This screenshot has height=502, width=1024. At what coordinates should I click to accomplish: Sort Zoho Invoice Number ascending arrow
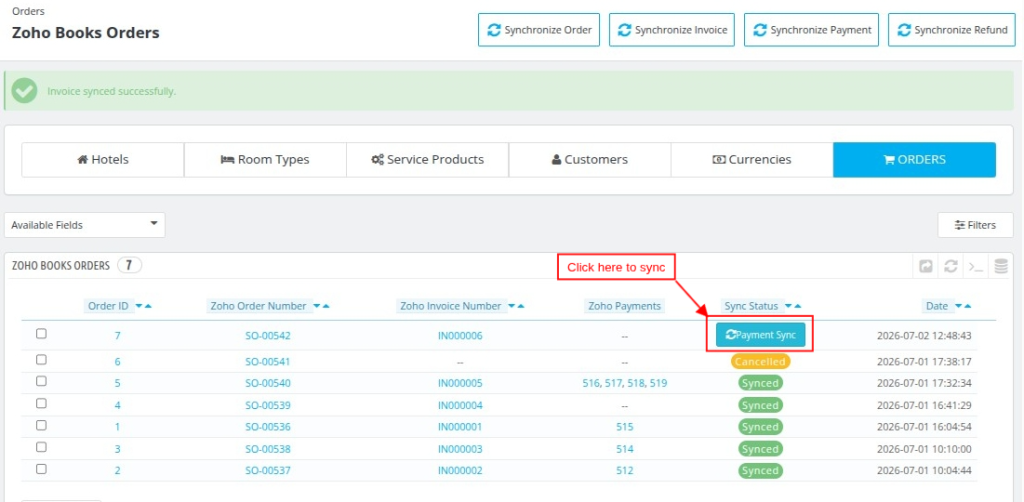[x=520, y=306]
